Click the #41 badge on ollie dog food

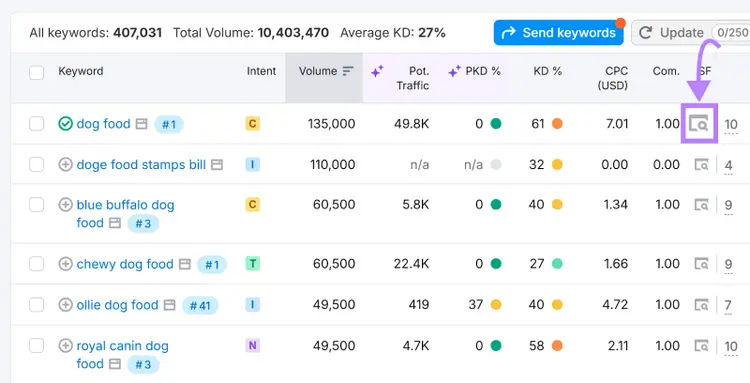[x=200, y=306]
